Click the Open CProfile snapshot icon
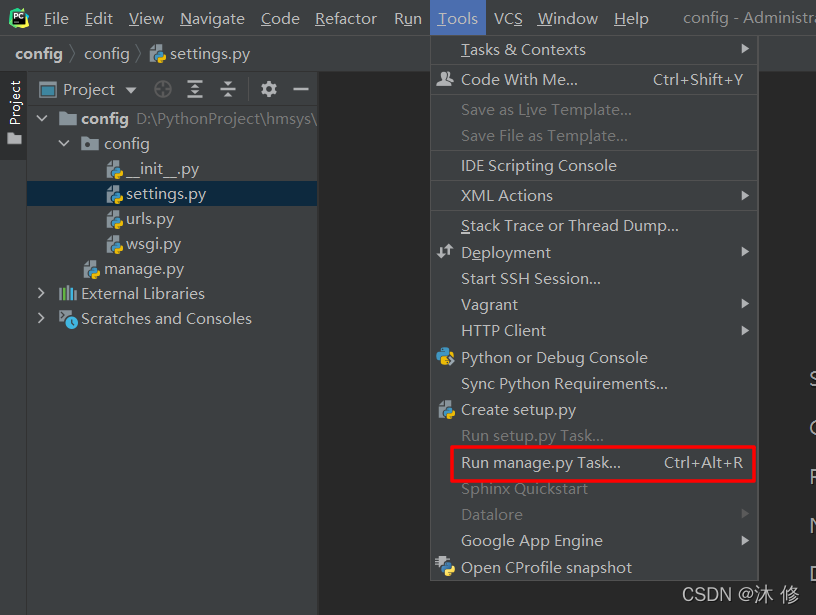 pos(445,567)
